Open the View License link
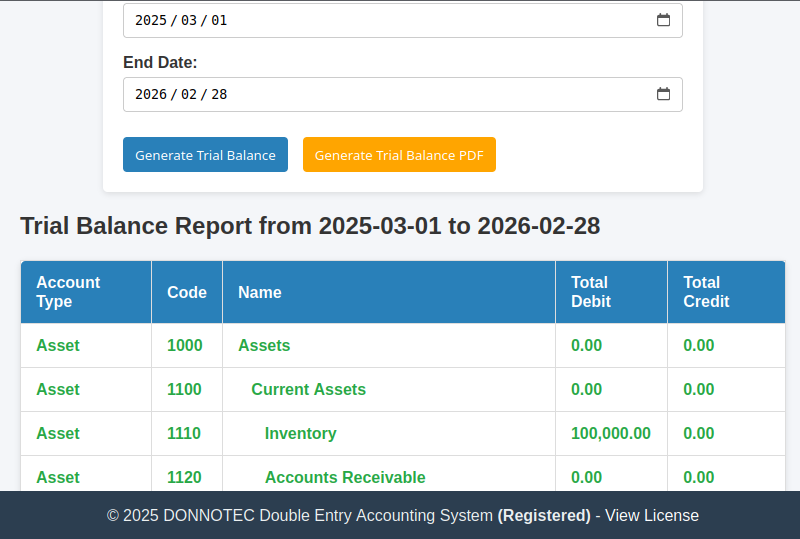Viewport: 800px width, 539px height. tap(652, 516)
